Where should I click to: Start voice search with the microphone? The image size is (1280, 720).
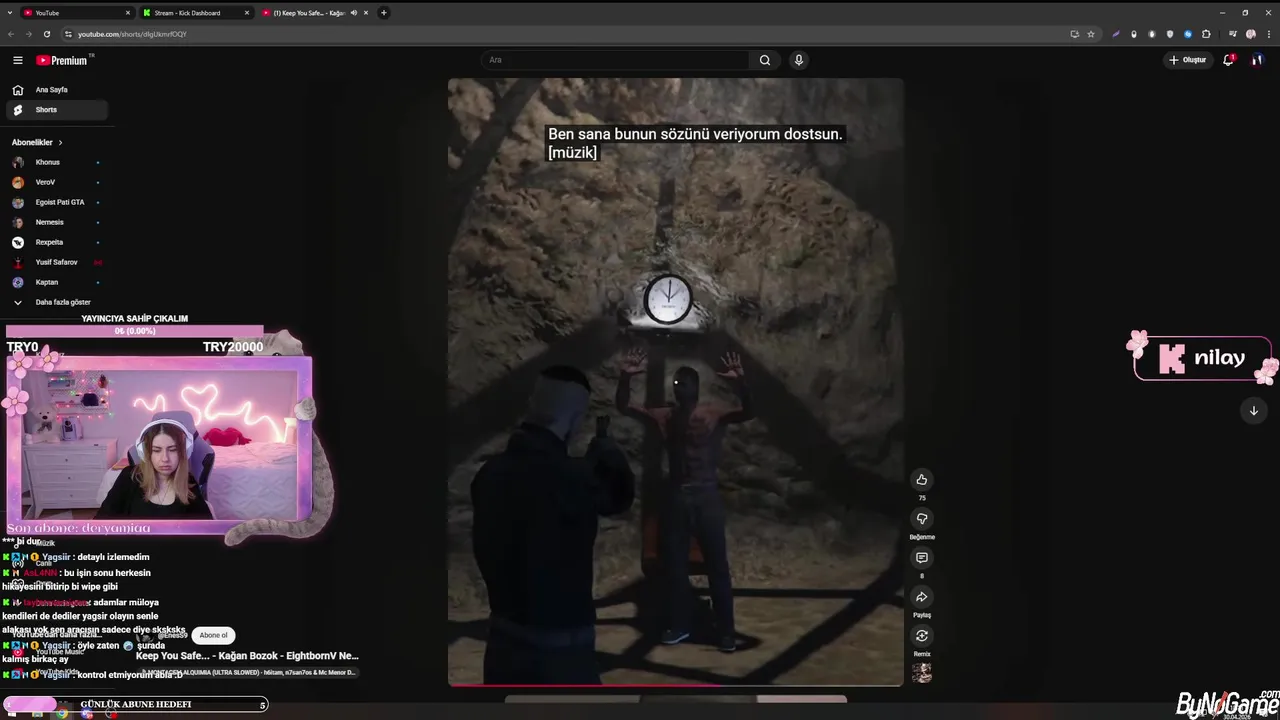coord(799,60)
